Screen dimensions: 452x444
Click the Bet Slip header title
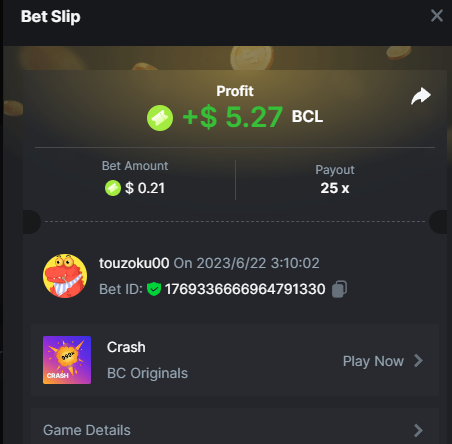click(51, 17)
